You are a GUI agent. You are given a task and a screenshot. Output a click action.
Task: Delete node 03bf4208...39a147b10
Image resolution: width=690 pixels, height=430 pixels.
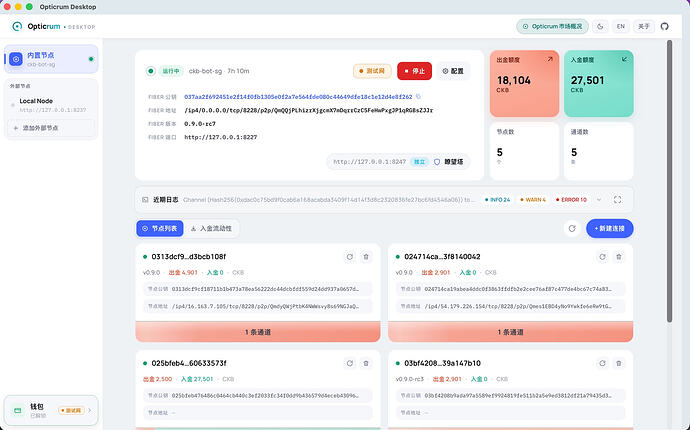click(x=619, y=363)
